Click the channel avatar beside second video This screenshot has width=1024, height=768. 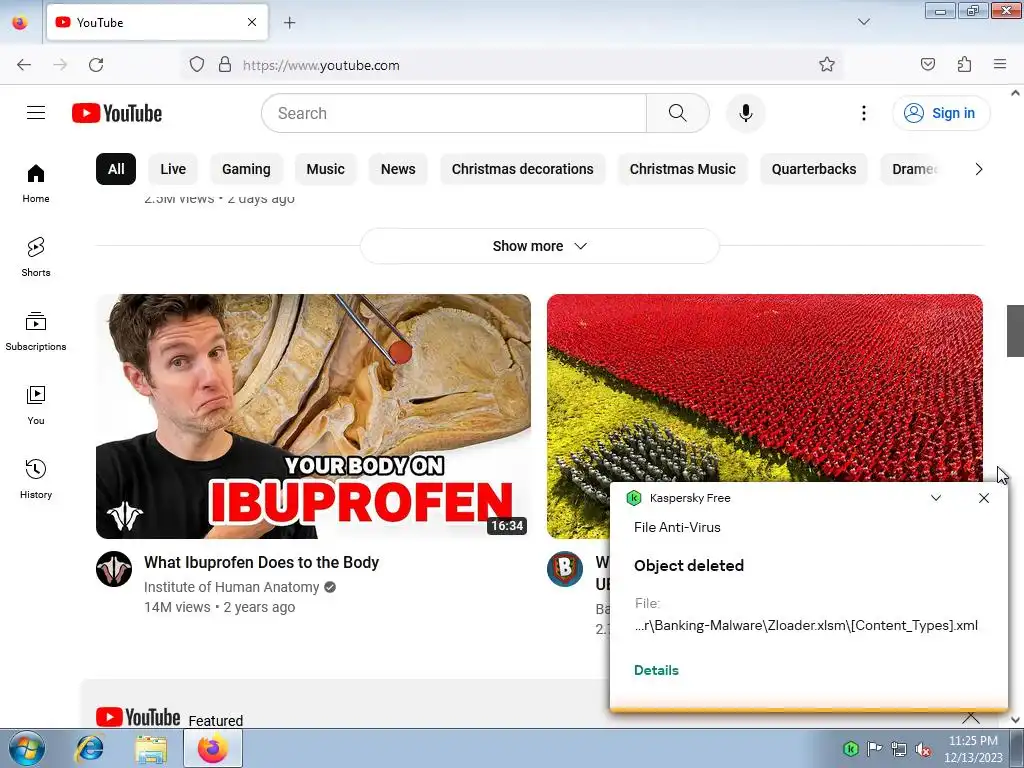tap(565, 569)
